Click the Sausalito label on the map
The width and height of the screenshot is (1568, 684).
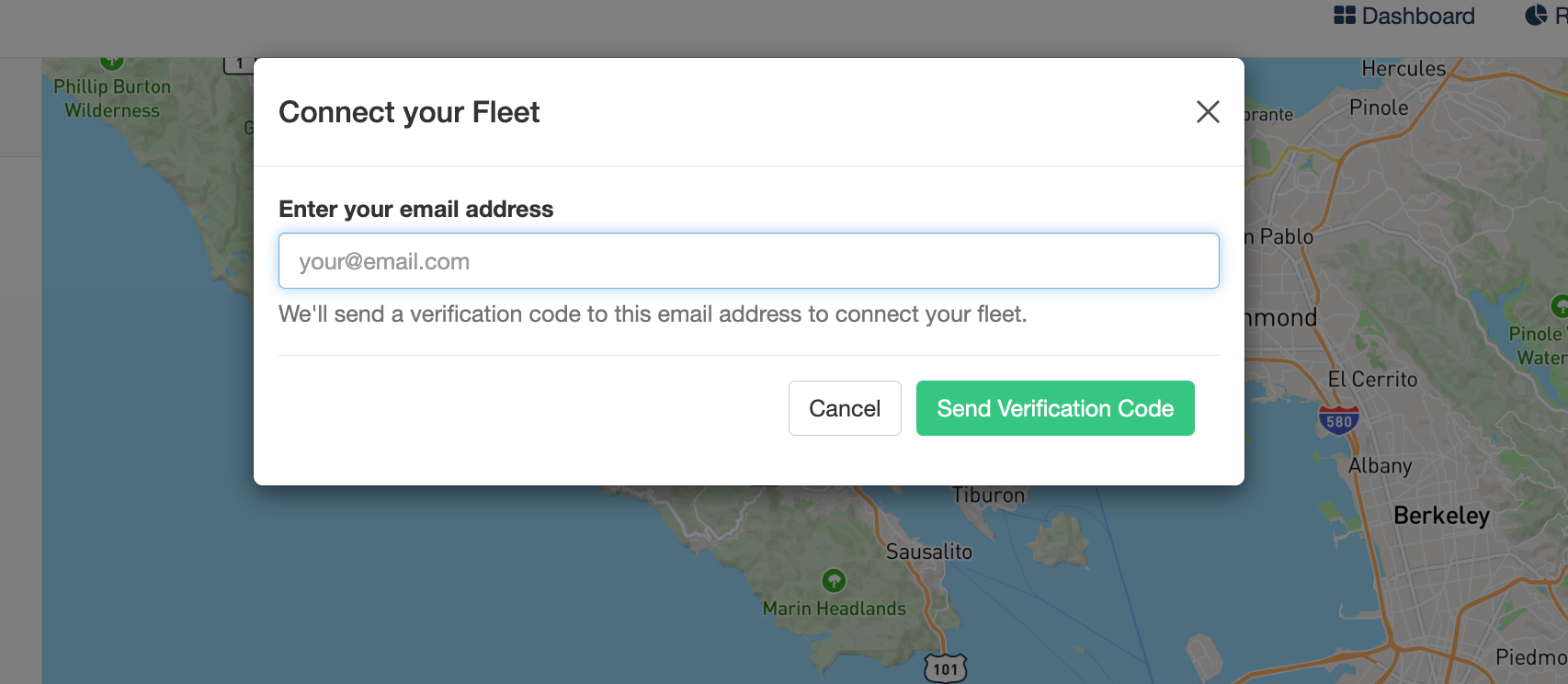(928, 552)
